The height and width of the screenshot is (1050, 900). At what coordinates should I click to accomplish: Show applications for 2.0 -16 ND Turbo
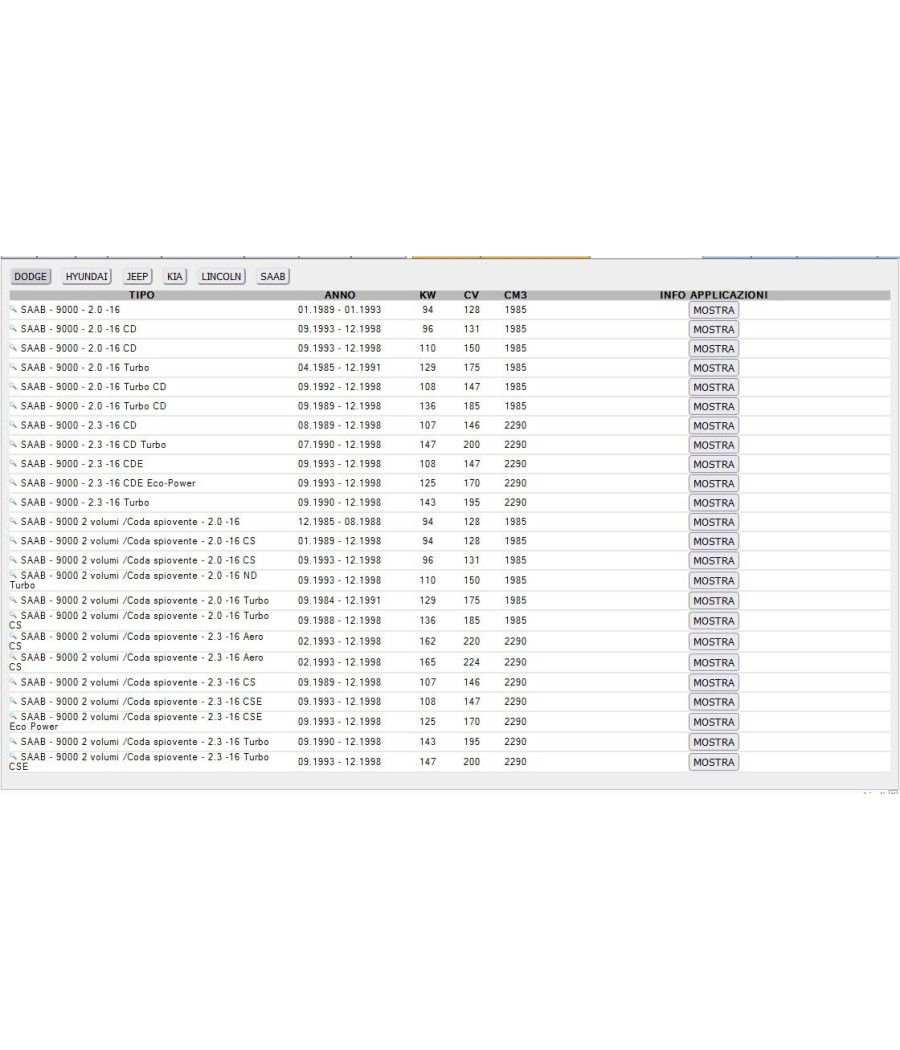click(714, 581)
